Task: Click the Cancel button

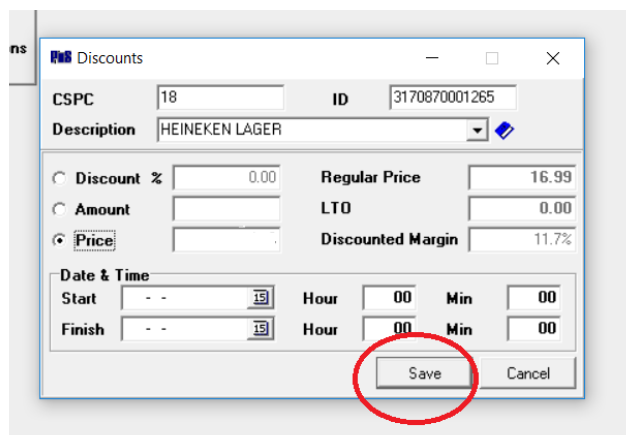Action: coord(528,373)
